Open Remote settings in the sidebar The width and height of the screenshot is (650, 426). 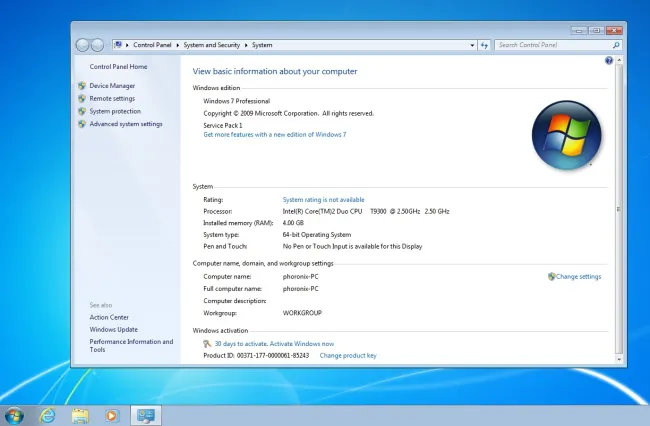tap(112, 99)
